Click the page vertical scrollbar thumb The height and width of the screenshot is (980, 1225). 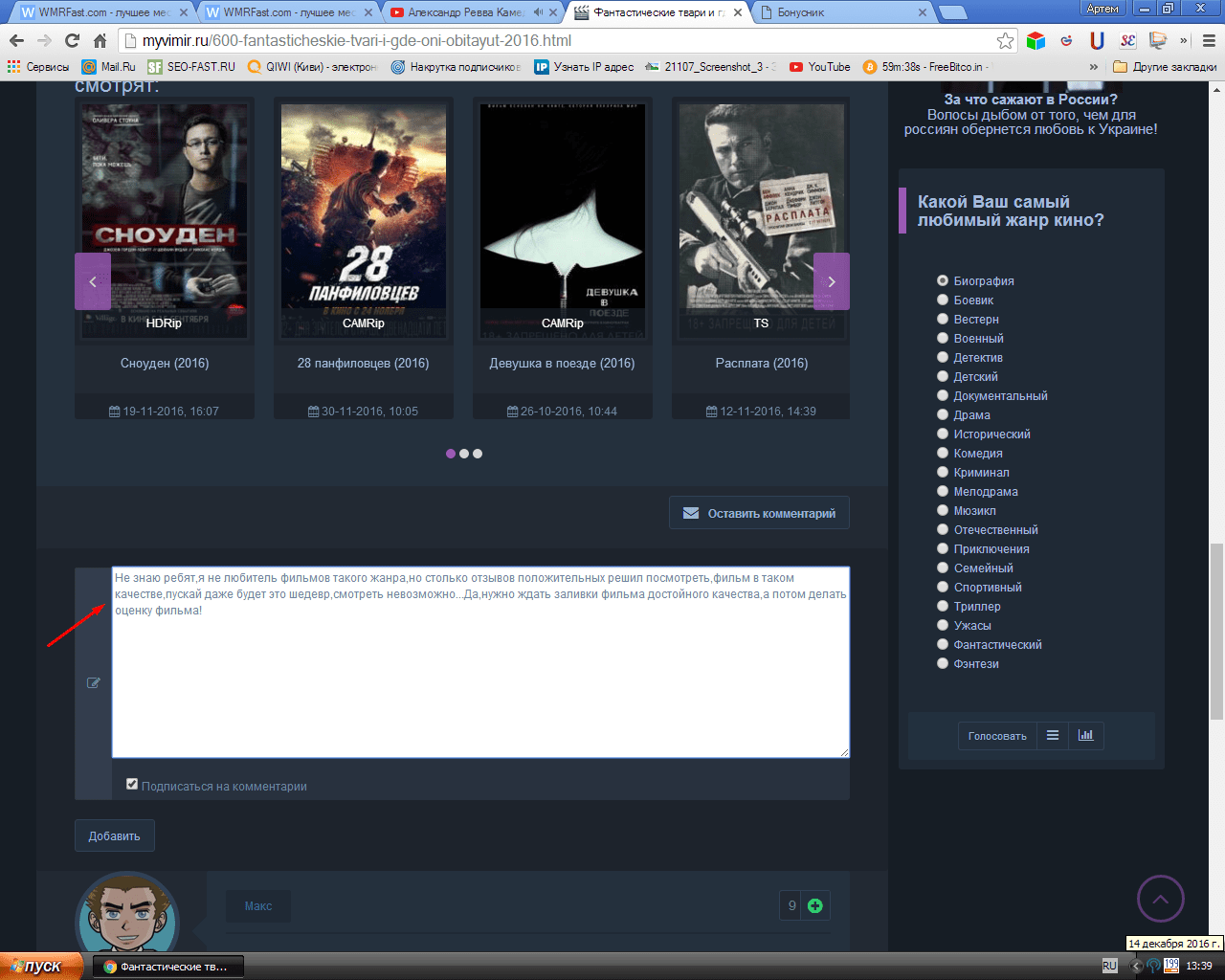(1216, 632)
